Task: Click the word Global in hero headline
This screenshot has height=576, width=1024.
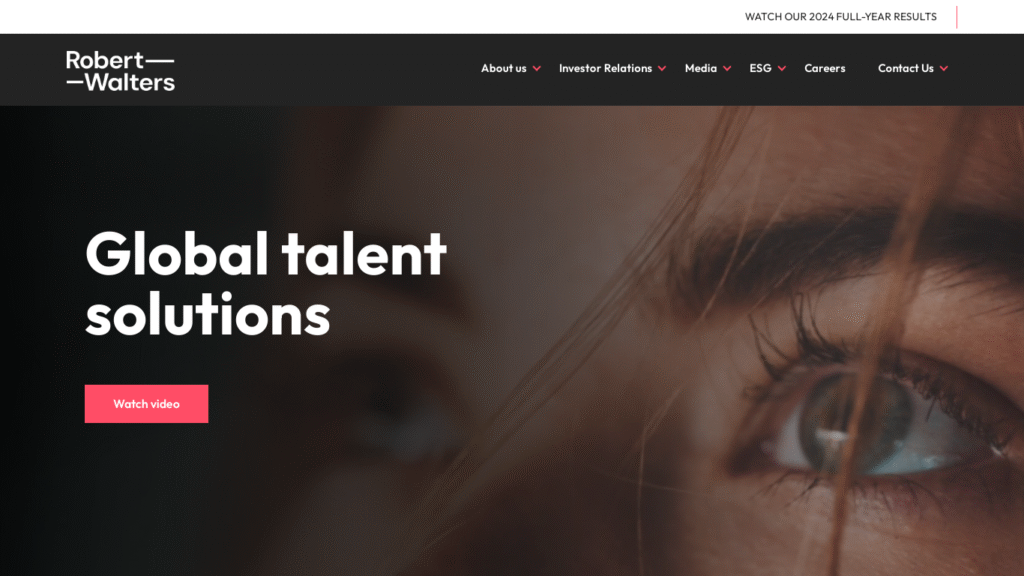Action: point(176,253)
